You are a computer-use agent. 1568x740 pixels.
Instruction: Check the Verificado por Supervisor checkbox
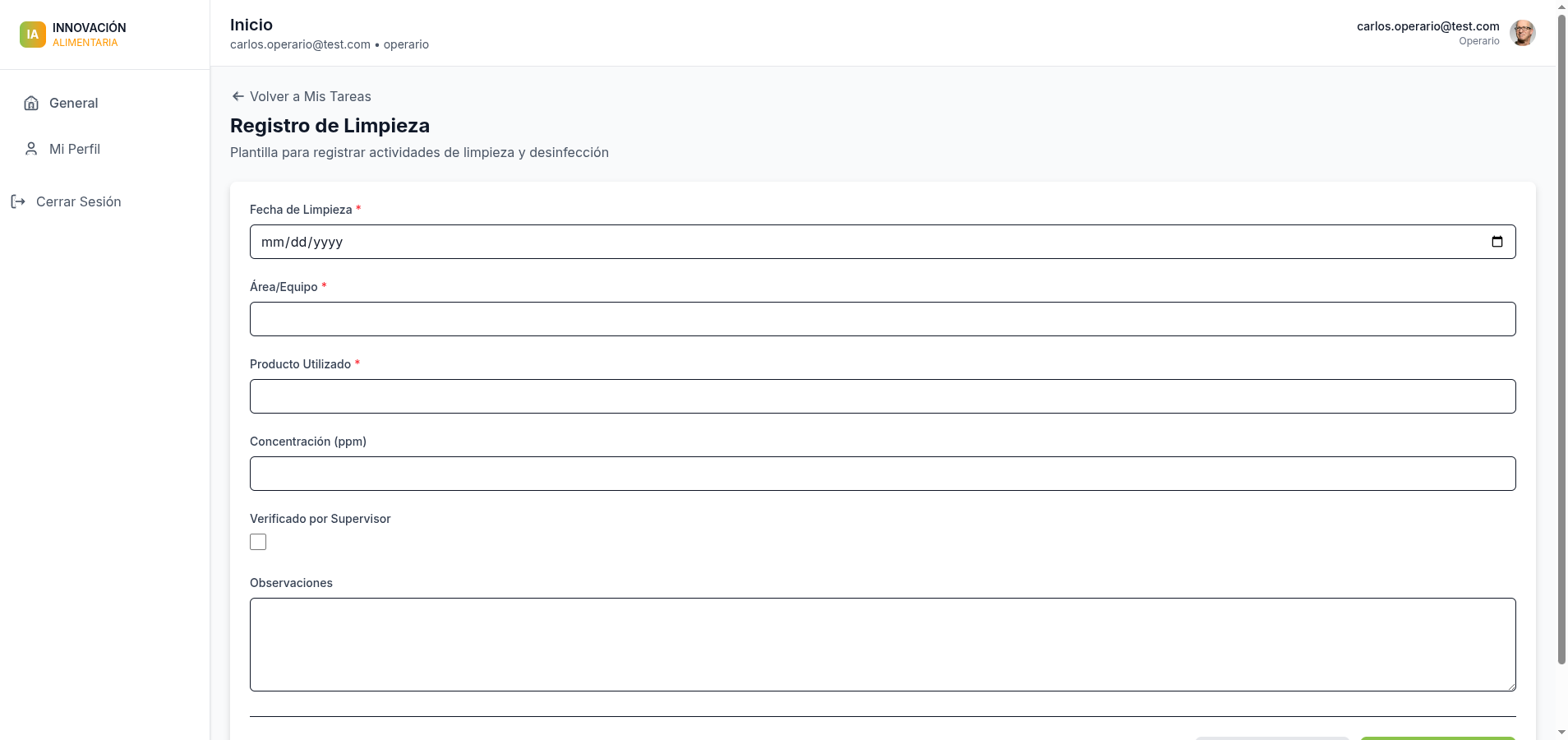258,542
